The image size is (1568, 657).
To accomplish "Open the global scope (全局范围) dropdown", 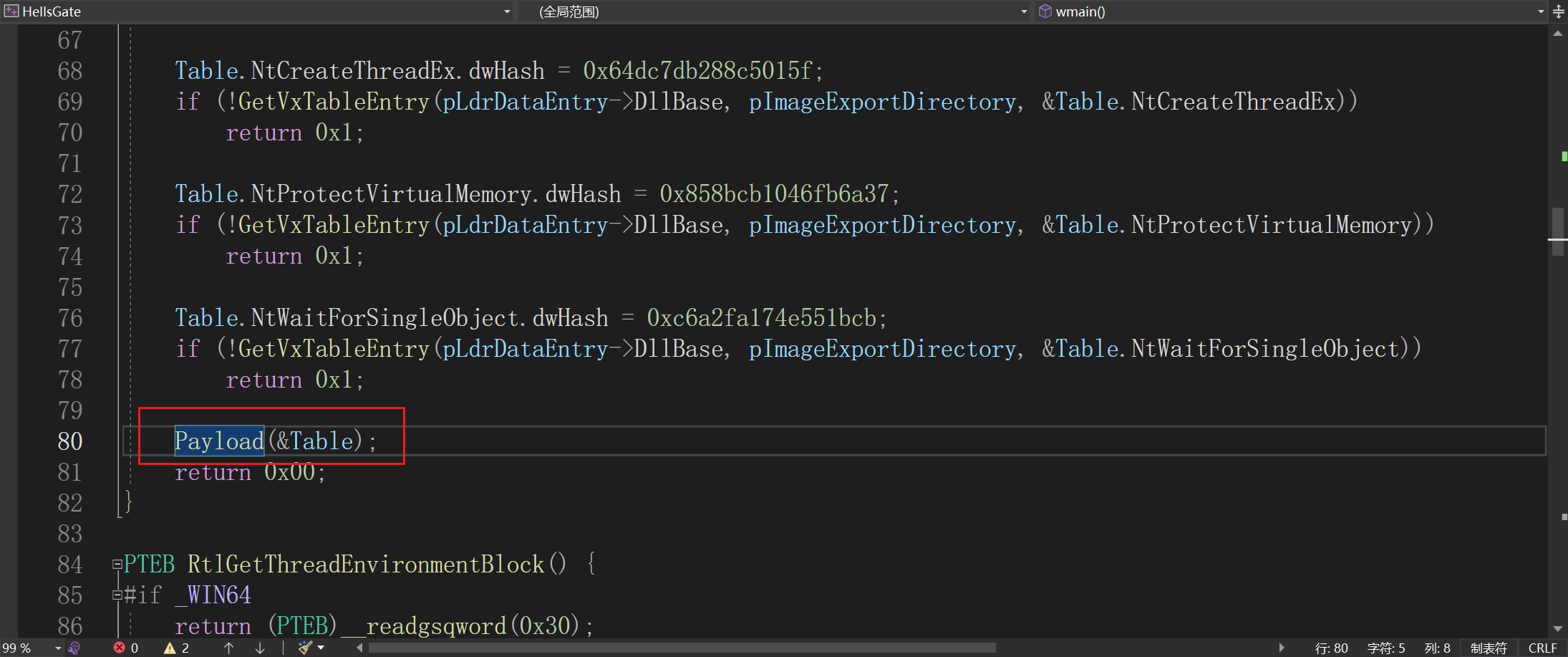I will point(1023,11).
